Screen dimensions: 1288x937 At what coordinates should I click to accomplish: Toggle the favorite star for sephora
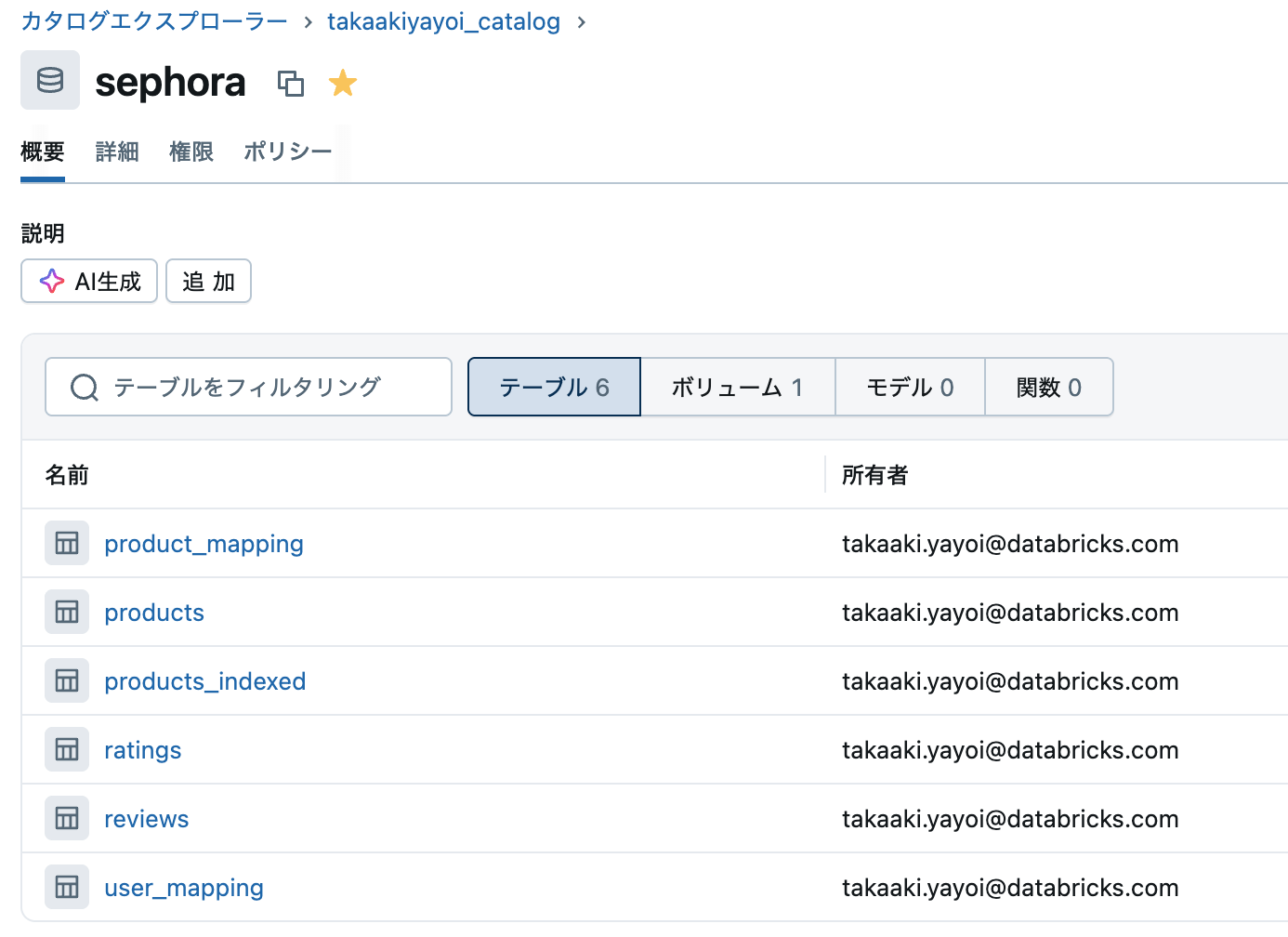[343, 83]
